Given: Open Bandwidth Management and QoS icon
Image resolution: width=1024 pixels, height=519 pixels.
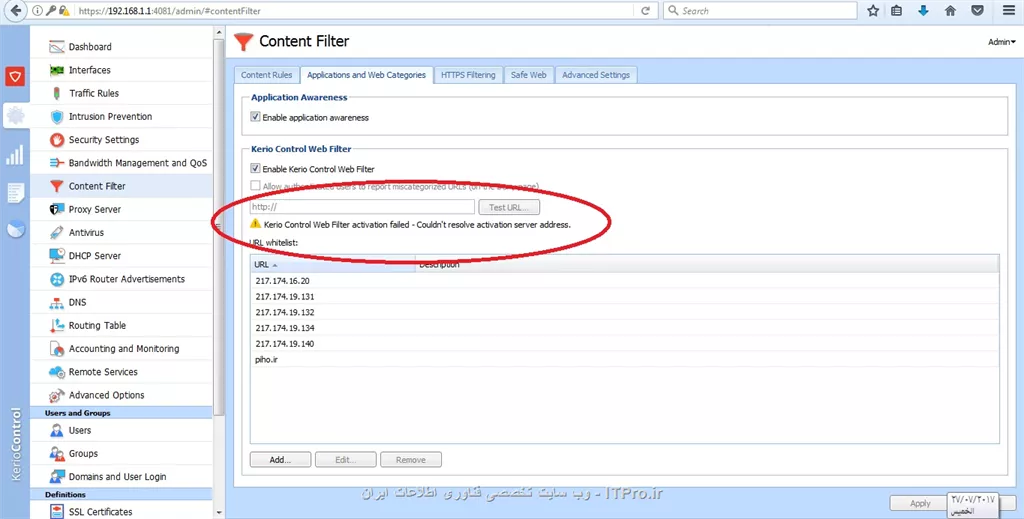Looking at the screenshot, I should click(57, 163).
